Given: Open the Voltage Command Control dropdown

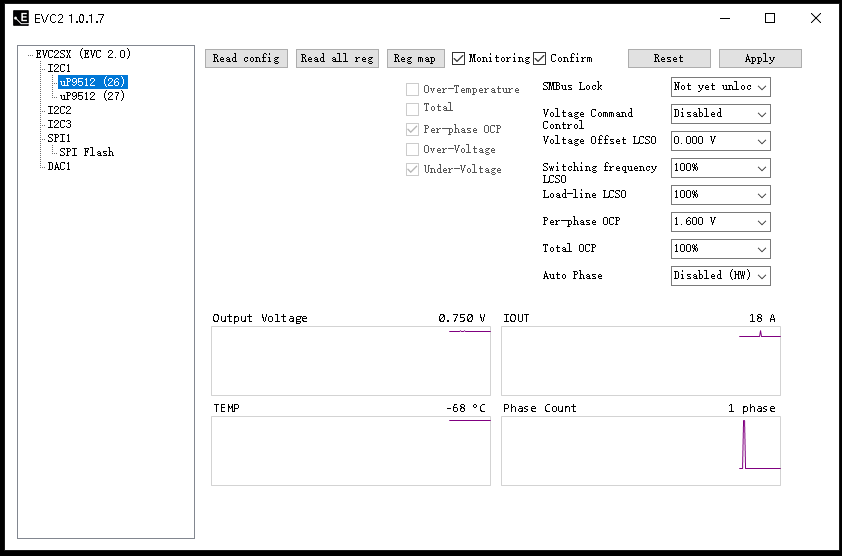Looking at the screenshot, I should coord(720,114).
